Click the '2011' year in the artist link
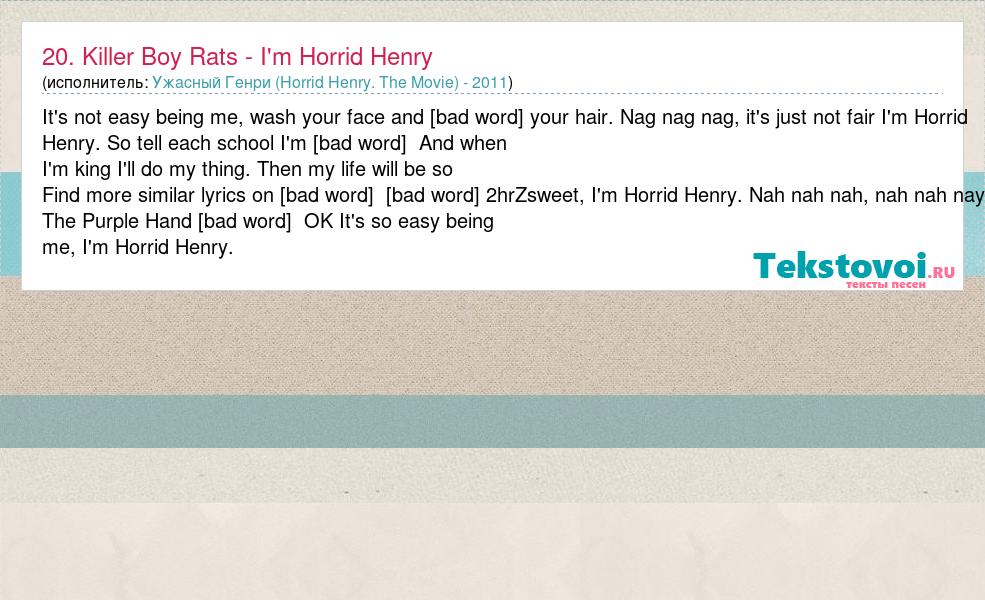985x600 pixels. 489,82
